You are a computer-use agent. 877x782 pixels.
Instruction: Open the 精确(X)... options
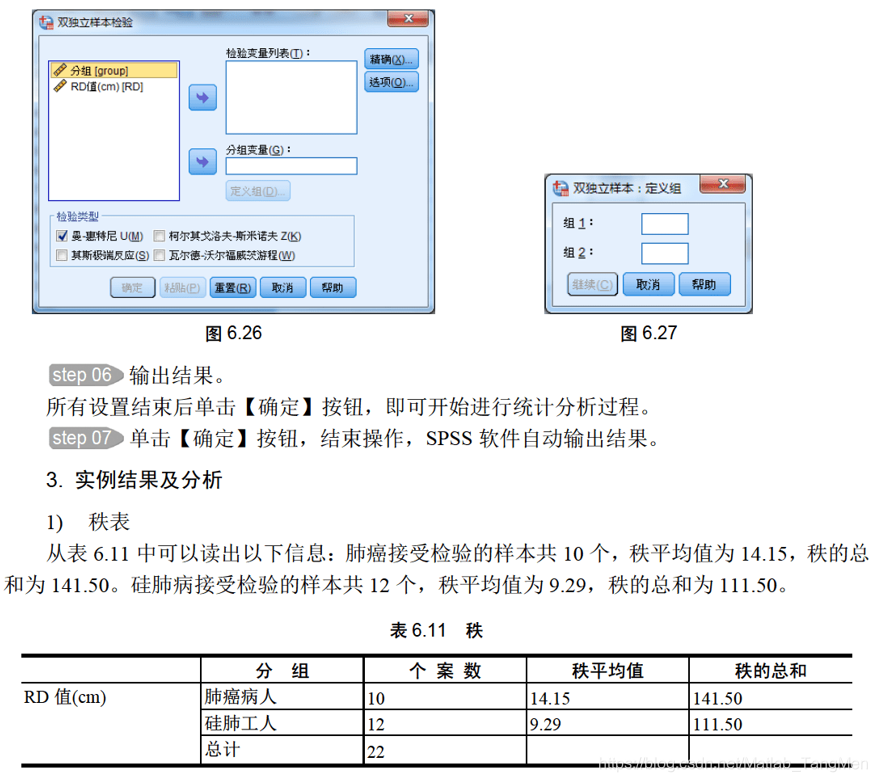[392, 59]
